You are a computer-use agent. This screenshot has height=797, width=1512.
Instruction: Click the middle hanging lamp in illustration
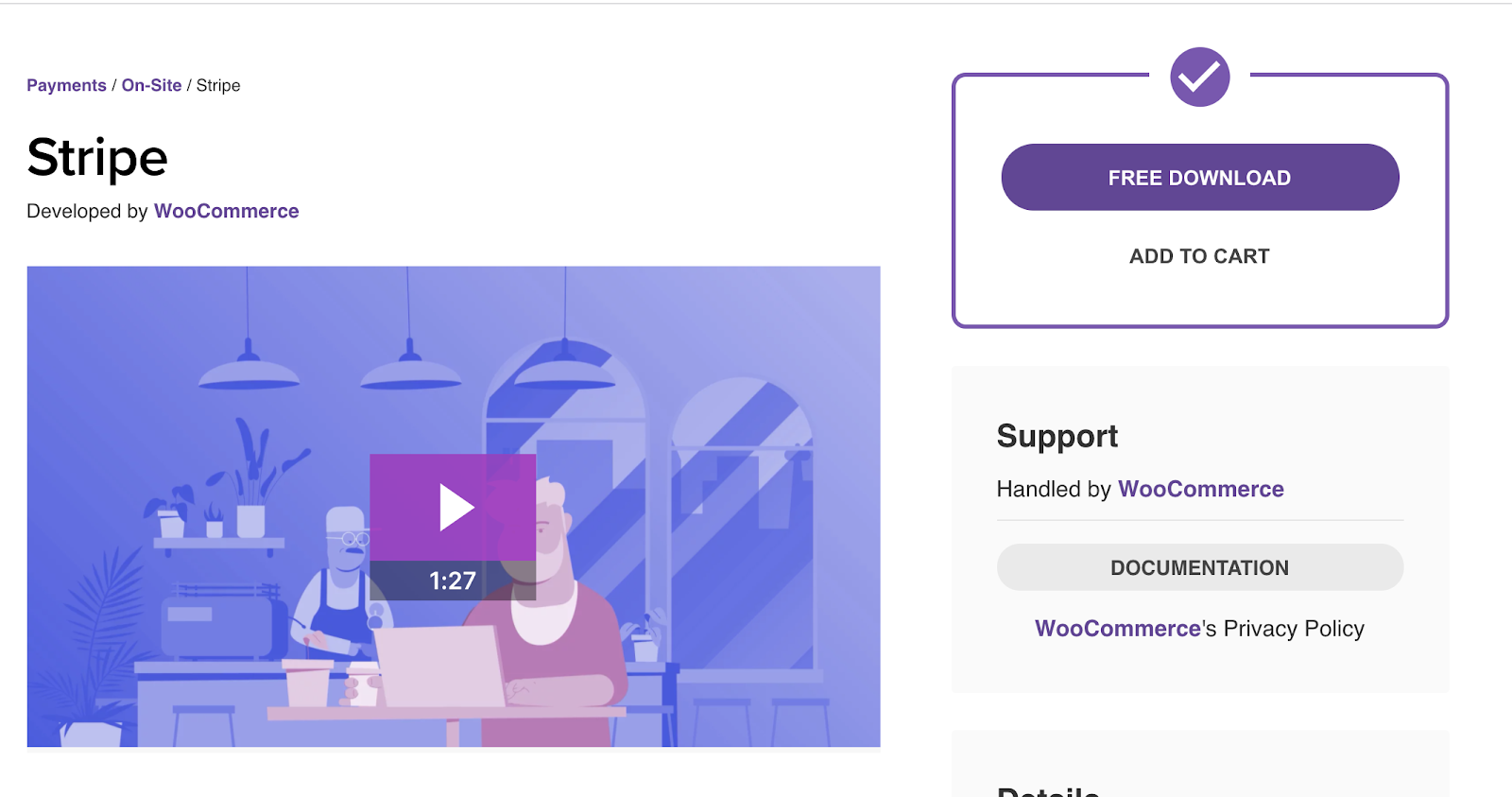tap(410, 369)
